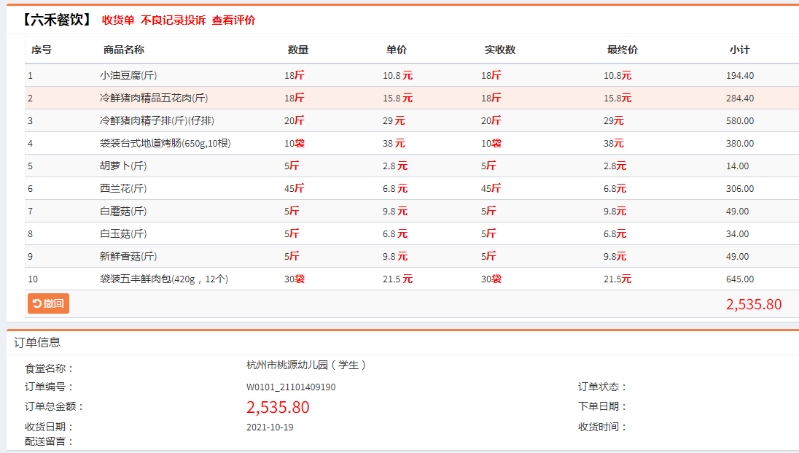Click the 实收数 column header
Viewport: 799px width, 453px height.
tap(500, 50)
